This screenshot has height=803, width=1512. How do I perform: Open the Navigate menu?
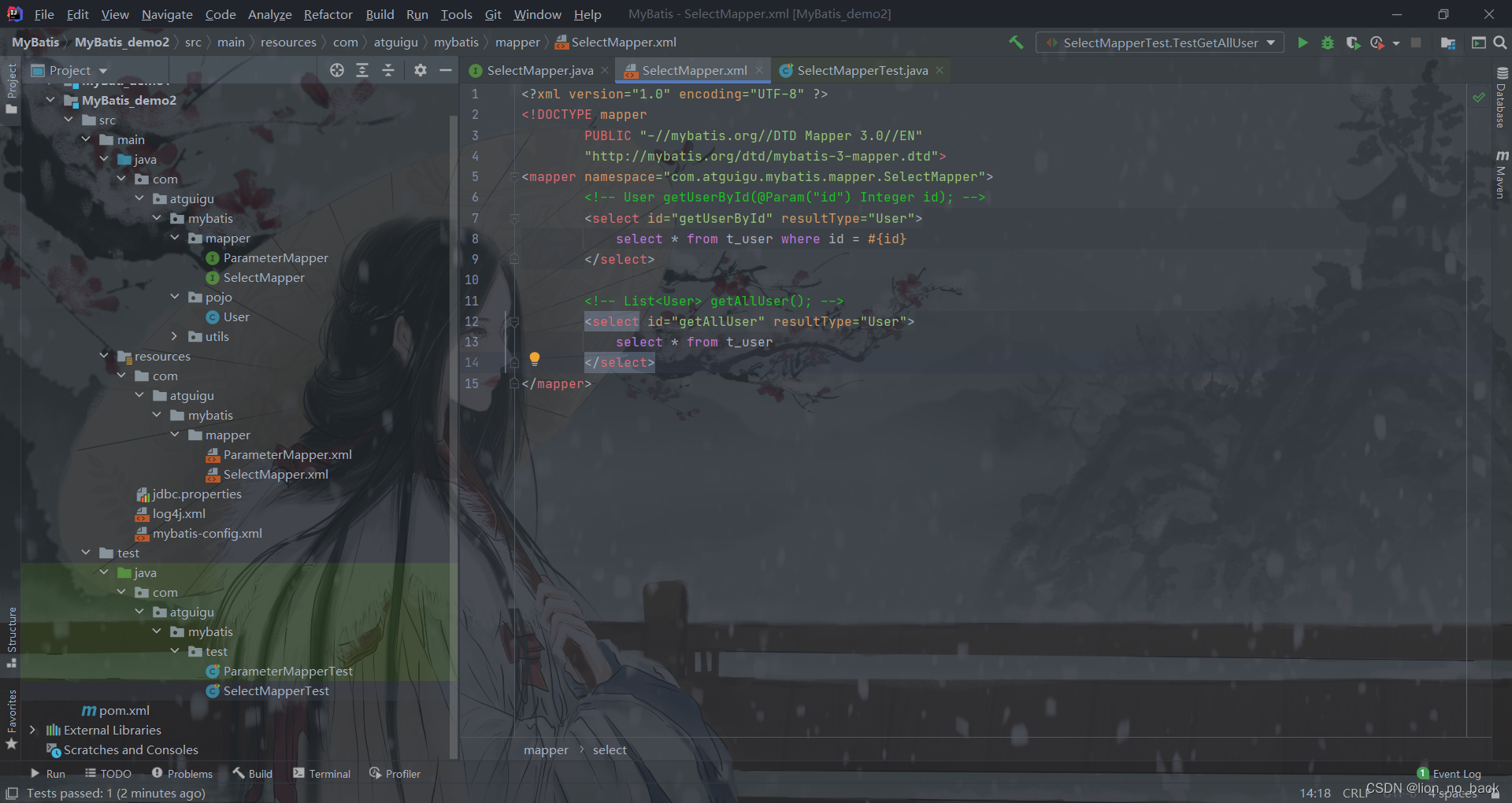point(167,14)
